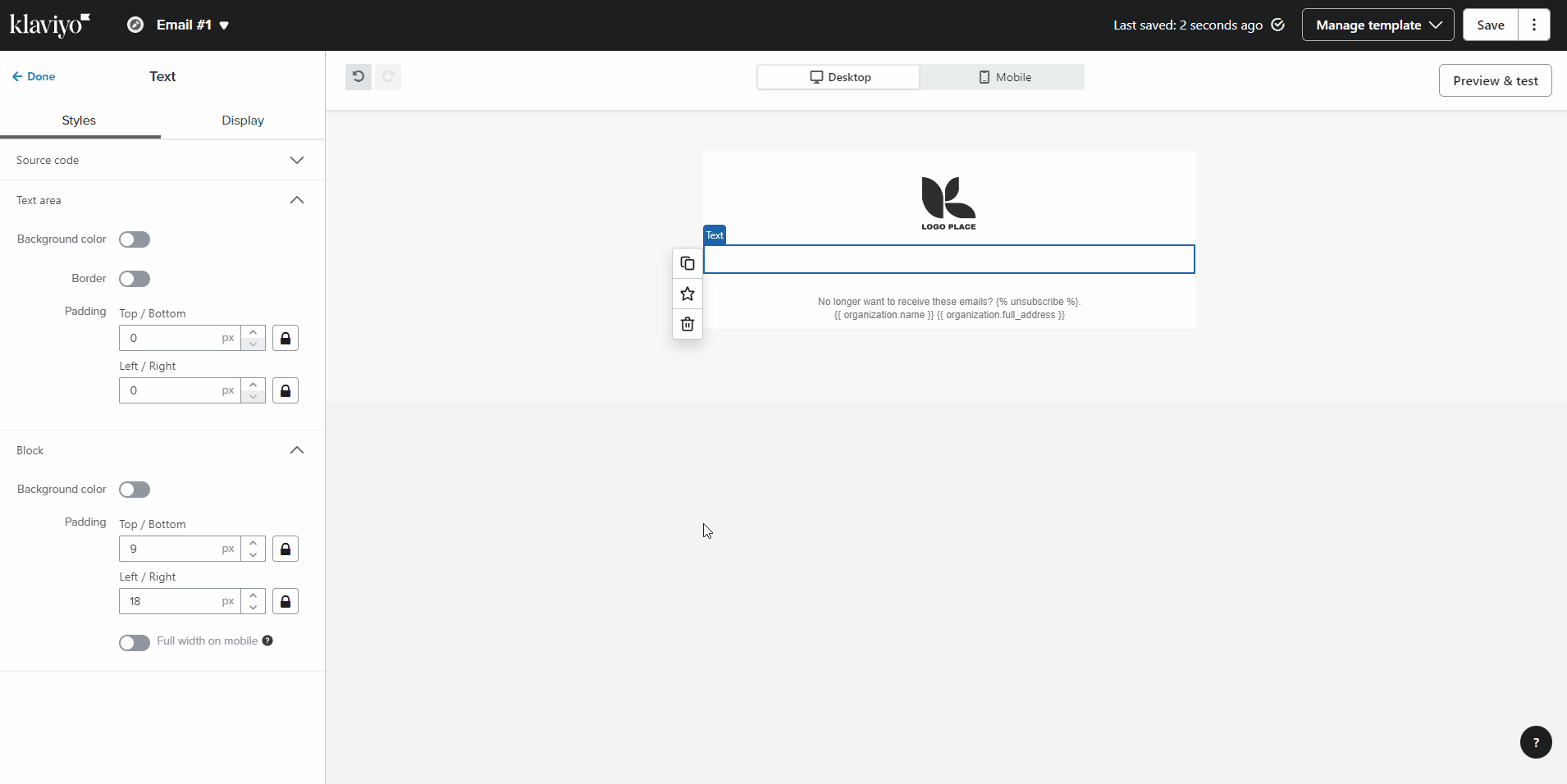Select the Logo Place image
1567x784 pixels.
(x=949, y=203)
